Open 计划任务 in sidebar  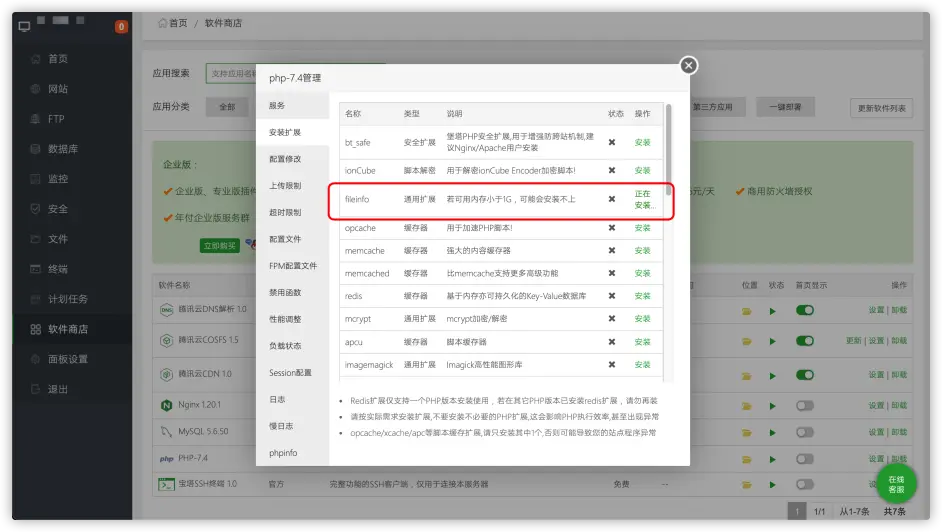pos(67,299)
